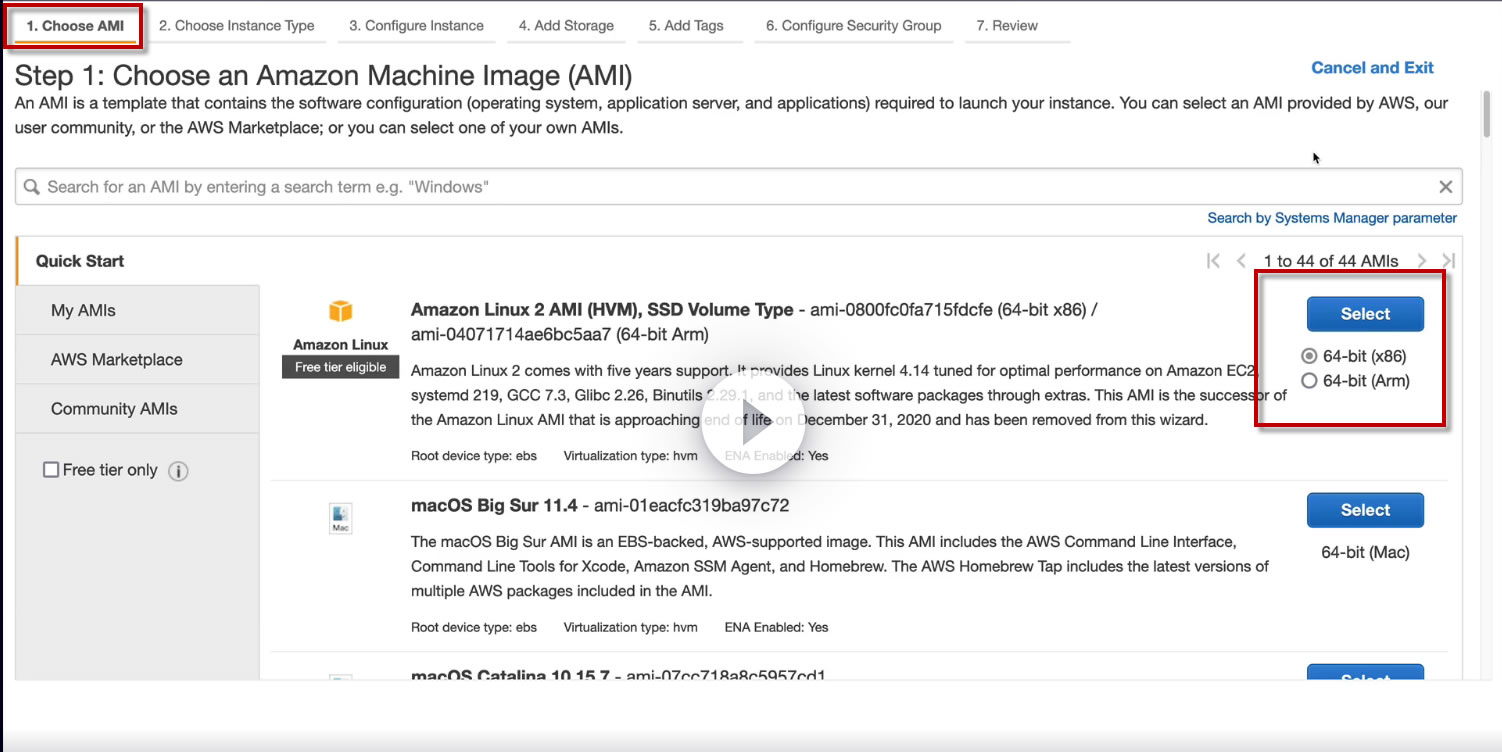The image size is (1502, 752).
Task: Enable the Free tier only checkbox
Action: tap(51, 470)
